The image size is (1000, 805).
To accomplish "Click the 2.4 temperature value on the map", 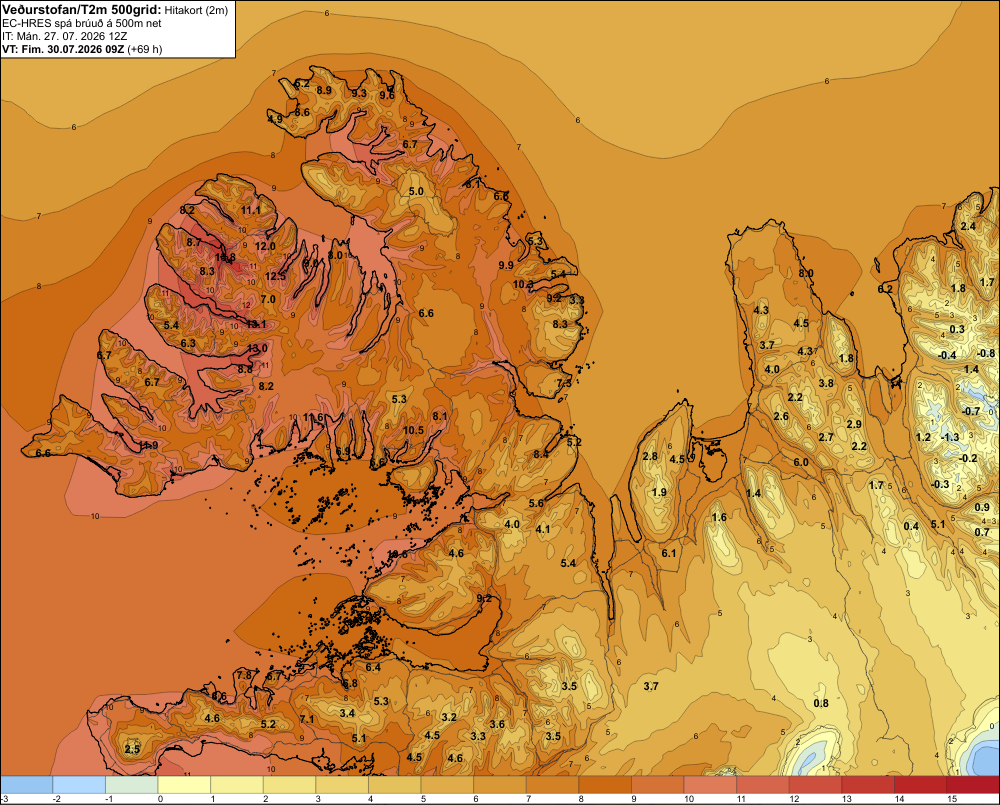I will (968, 226).
